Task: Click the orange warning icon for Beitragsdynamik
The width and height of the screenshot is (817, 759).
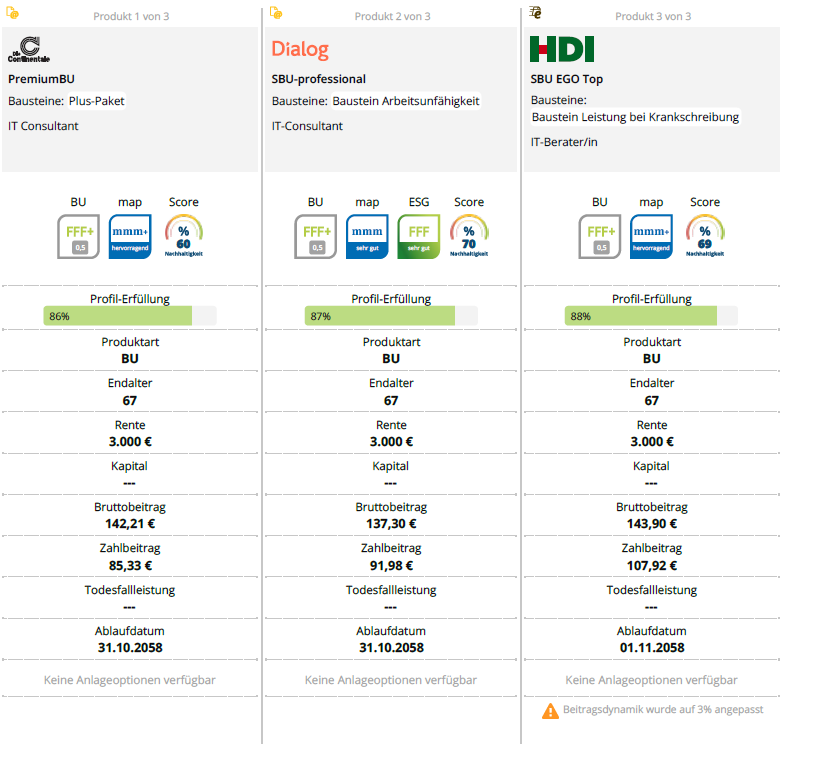Action: (550, 711)
